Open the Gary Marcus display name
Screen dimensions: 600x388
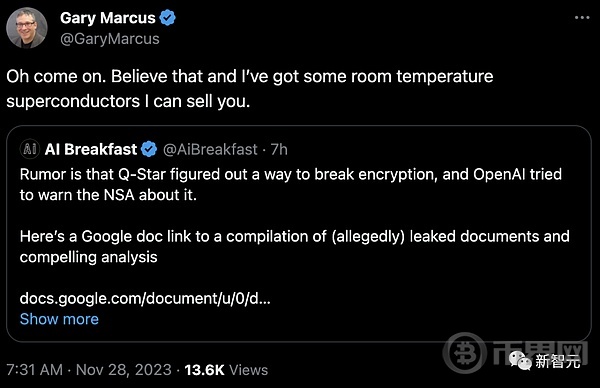coord(108,18)
